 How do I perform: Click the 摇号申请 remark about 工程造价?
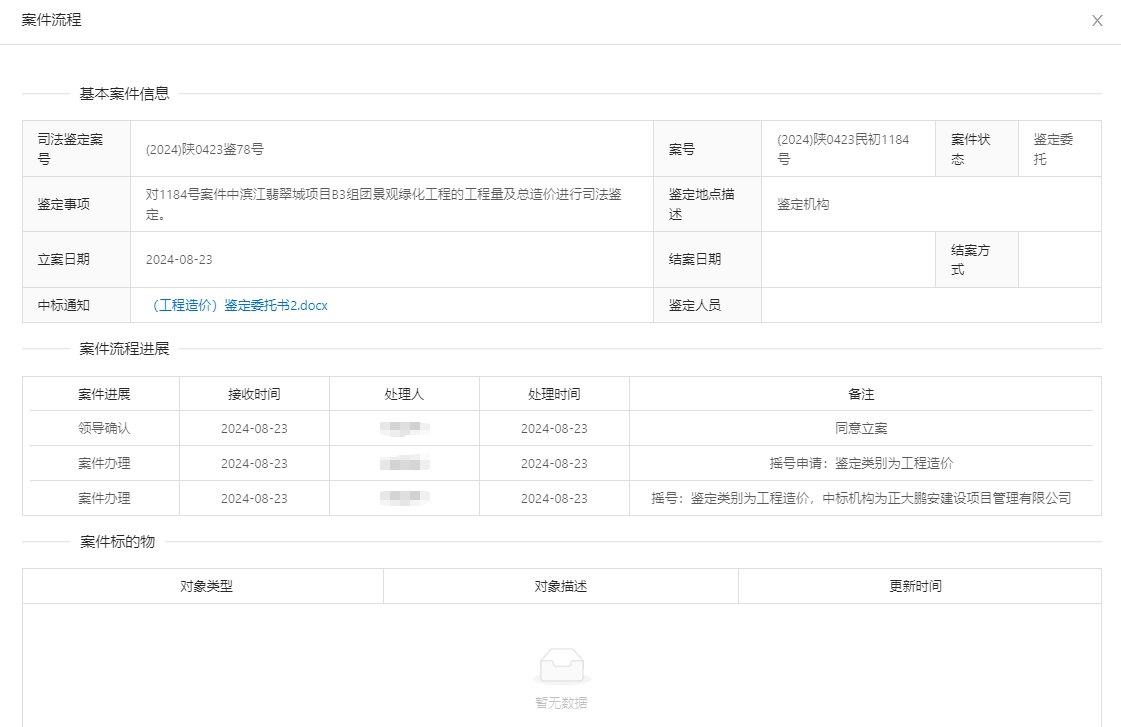pyautogui.click(x=861, y=463)
